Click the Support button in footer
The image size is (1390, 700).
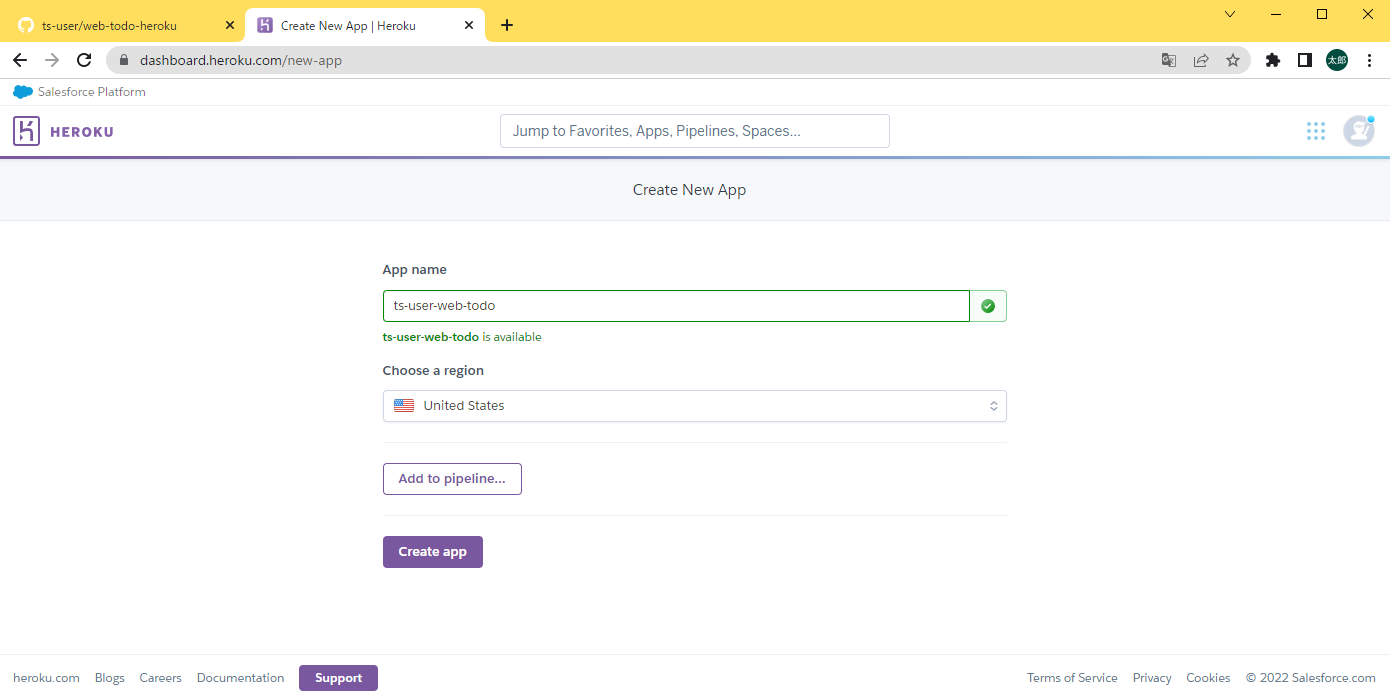click(x=338, y=678)
